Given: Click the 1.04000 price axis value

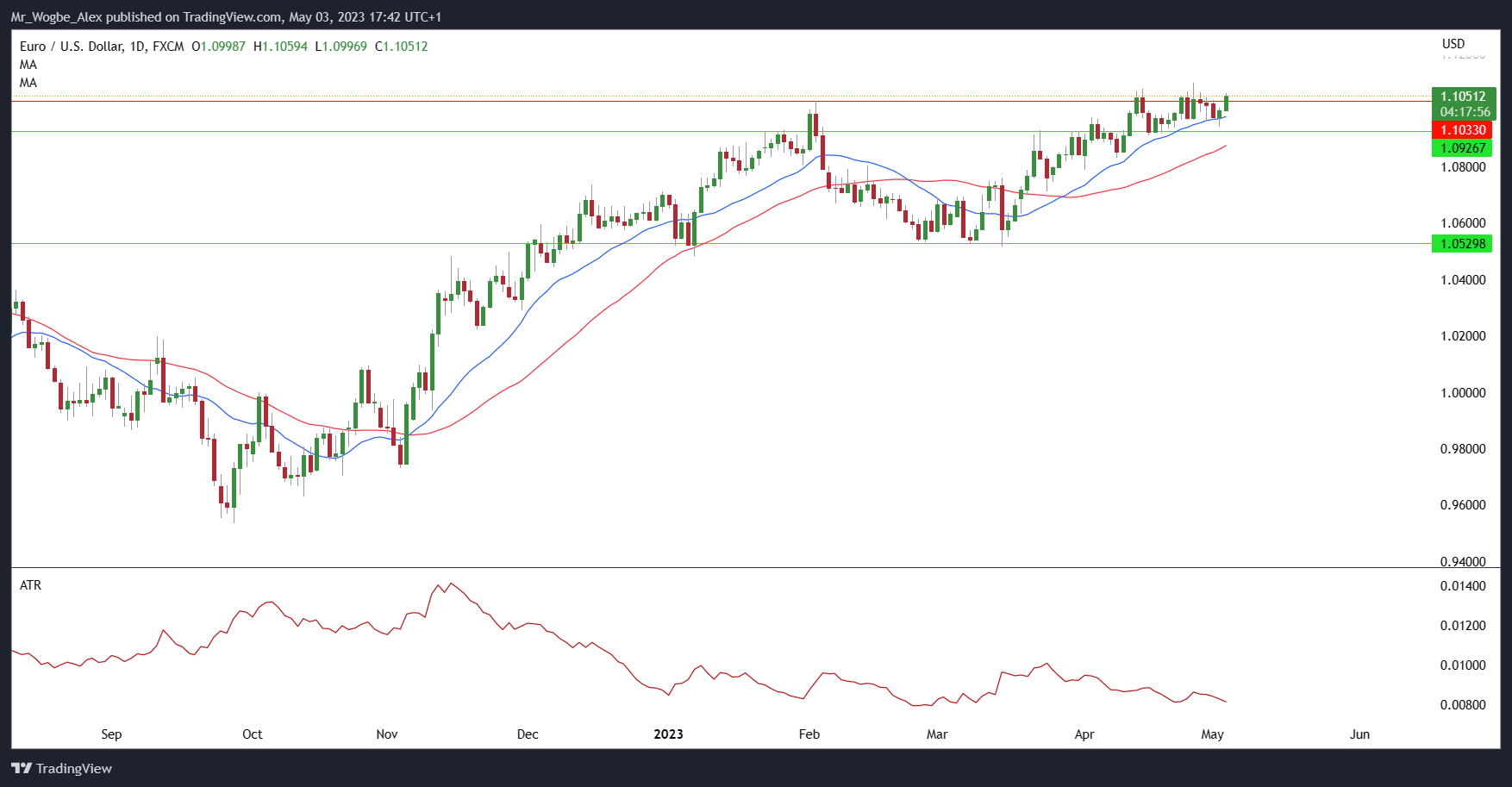Looking at the screenshot, I should (x=1463, y=280).
